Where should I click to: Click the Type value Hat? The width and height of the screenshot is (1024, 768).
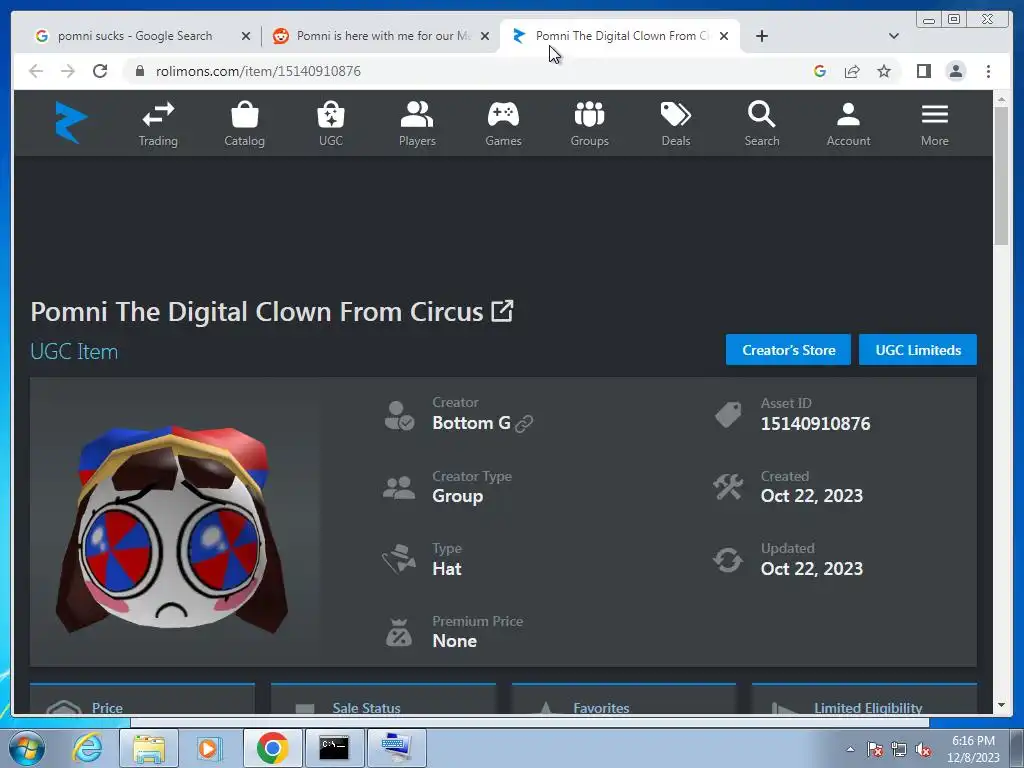pos(447,569)
